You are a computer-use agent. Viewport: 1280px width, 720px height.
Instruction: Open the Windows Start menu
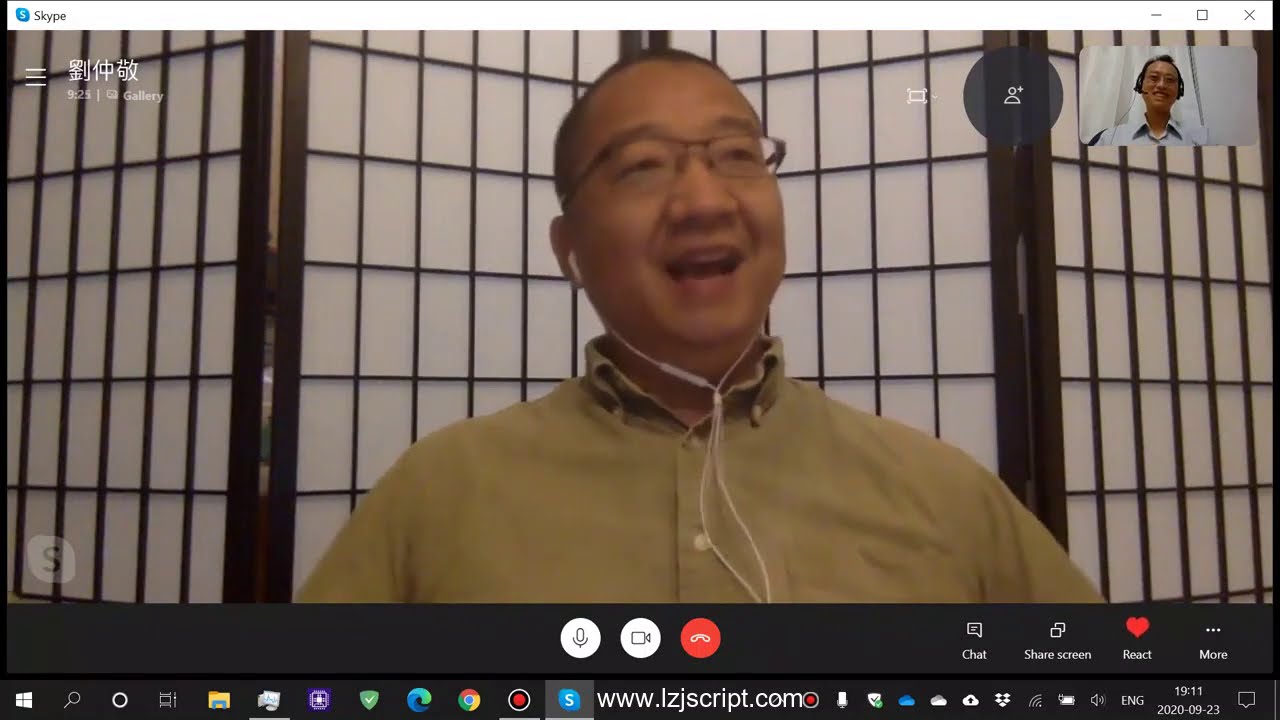pyautogui.click(x=24, y=700)
